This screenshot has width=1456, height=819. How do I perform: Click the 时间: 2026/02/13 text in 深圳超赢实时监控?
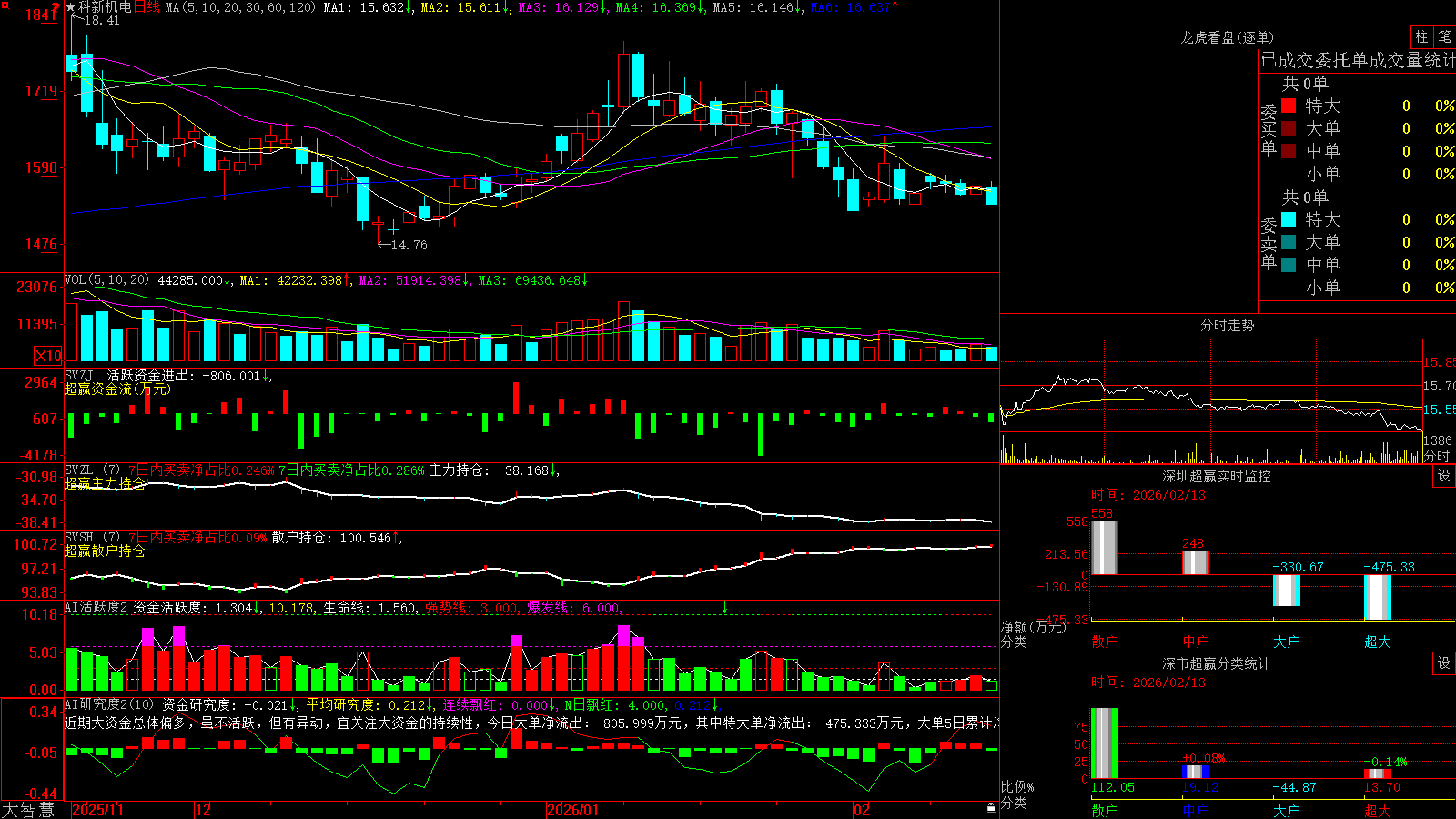(x=1148, y=495)
